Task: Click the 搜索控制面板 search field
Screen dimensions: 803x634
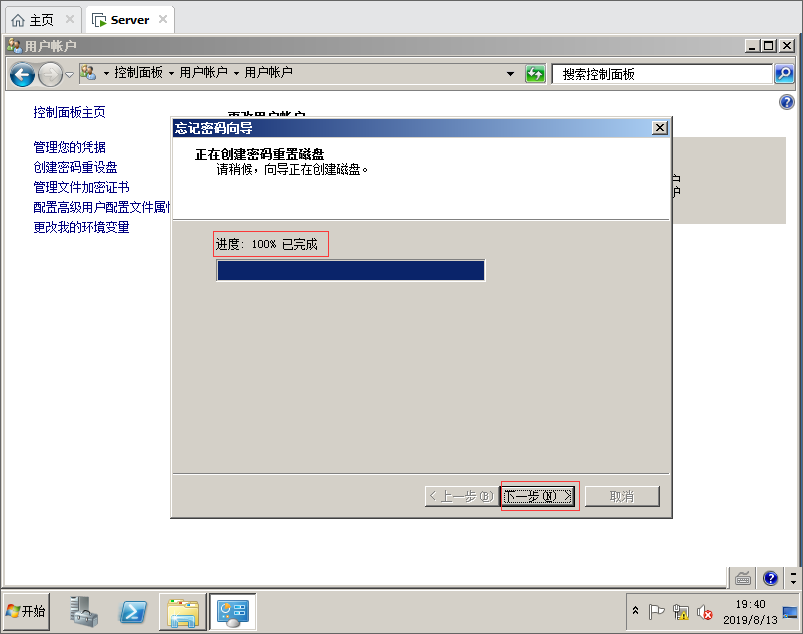Action: coord(662,74)
